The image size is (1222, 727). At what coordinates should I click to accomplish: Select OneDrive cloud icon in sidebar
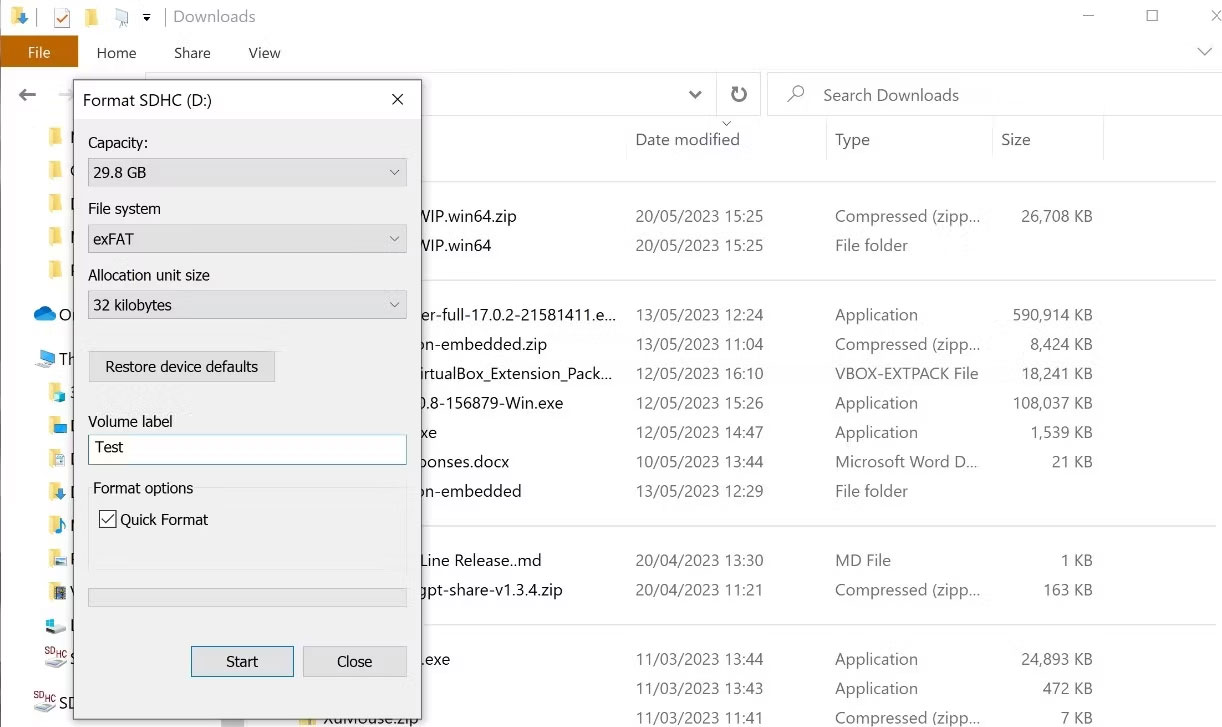[x=45, y=314]
